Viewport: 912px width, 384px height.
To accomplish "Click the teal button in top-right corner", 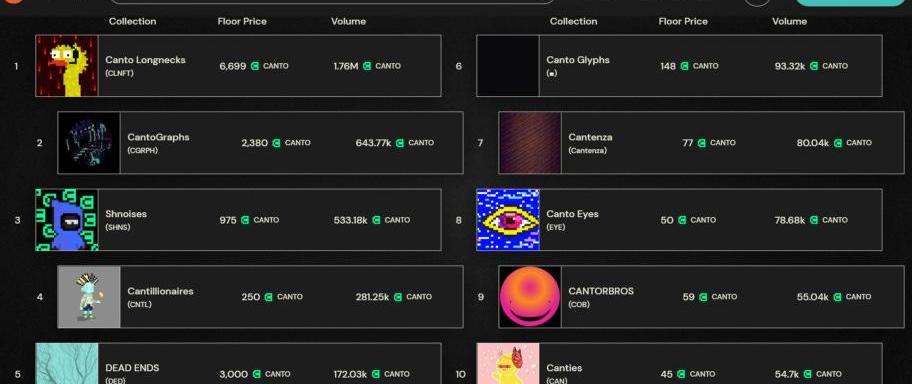I will pos(850,2).
